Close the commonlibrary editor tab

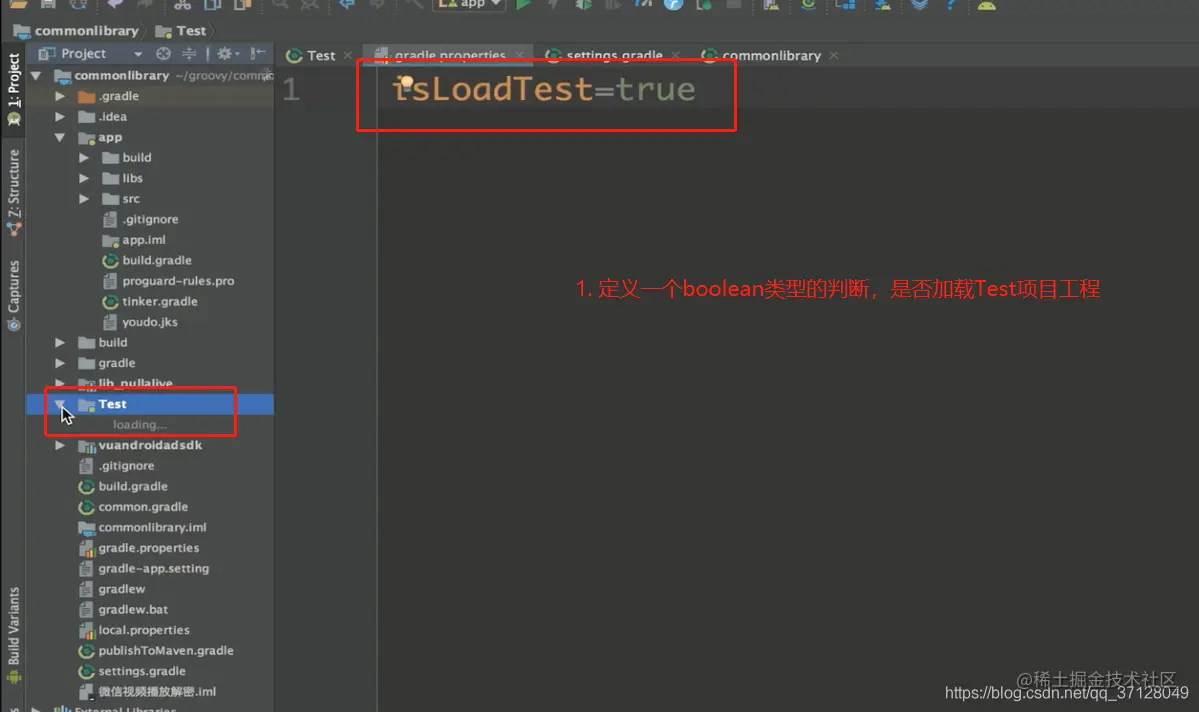click(x=833, y=55)
